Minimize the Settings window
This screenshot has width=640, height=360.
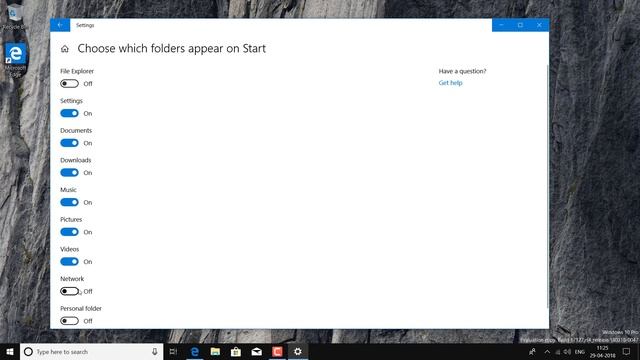click(x=501, y=25)
